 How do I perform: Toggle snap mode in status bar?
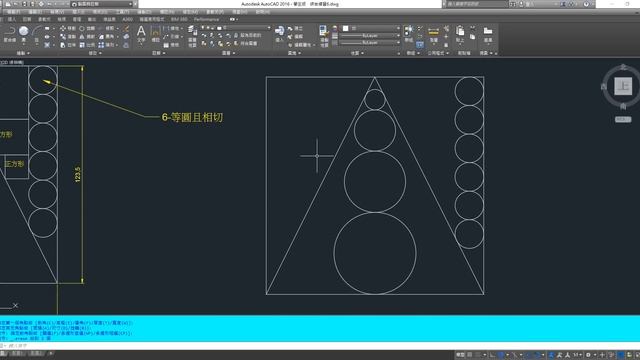tap(478, 355)
